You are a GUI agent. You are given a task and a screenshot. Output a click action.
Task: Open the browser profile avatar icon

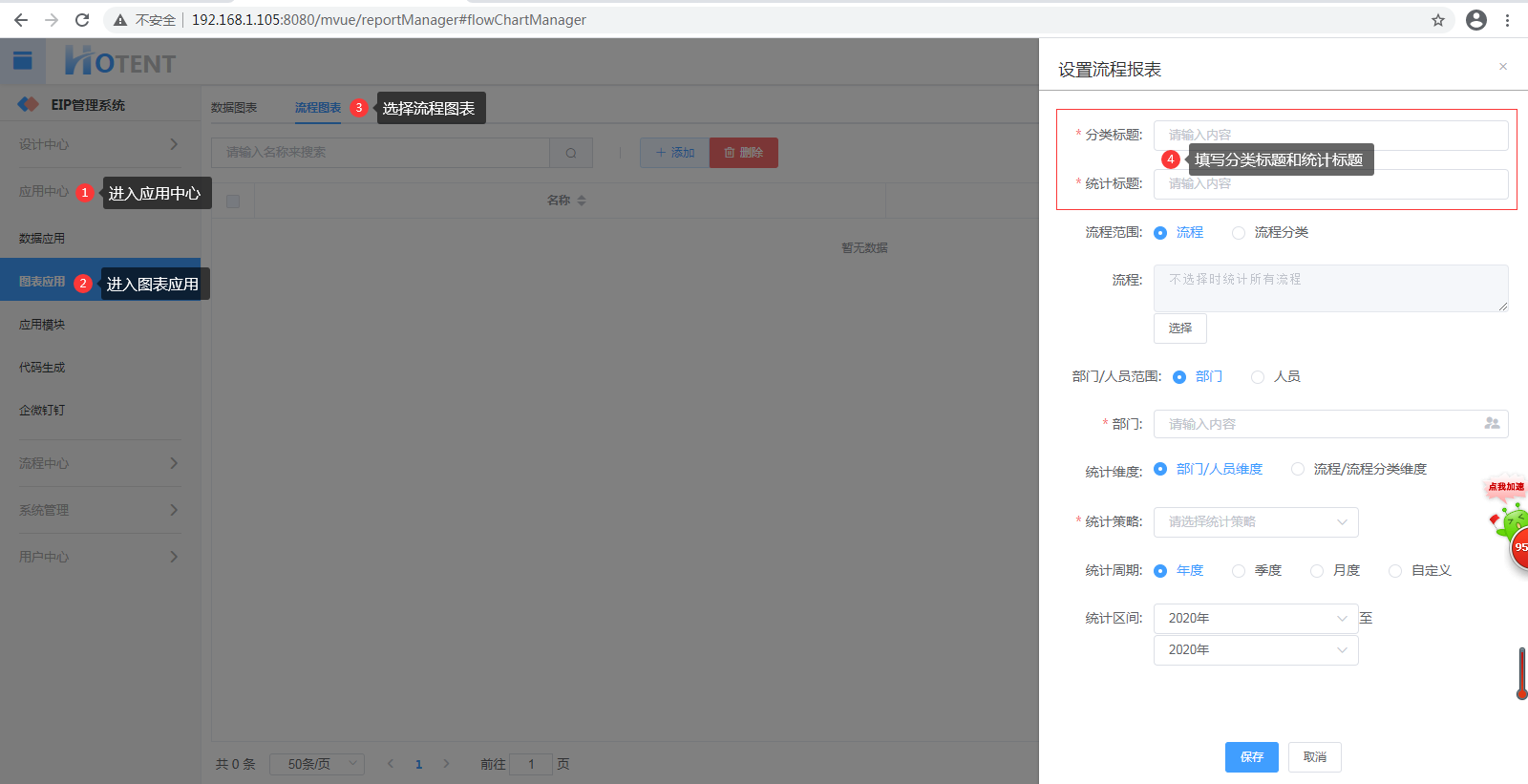click(x=1475, y=20)
